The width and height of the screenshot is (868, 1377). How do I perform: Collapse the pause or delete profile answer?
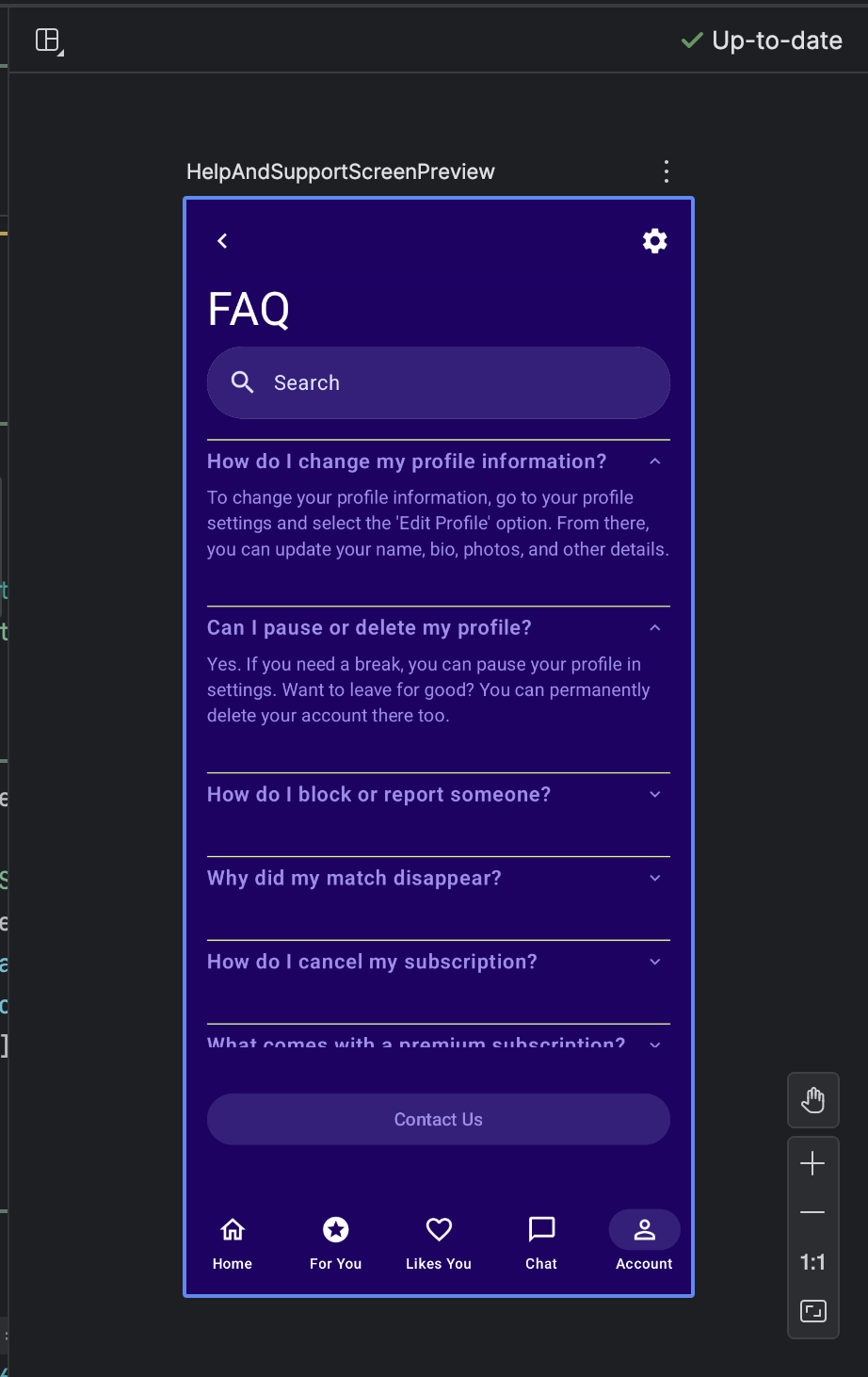coord(655,628)
